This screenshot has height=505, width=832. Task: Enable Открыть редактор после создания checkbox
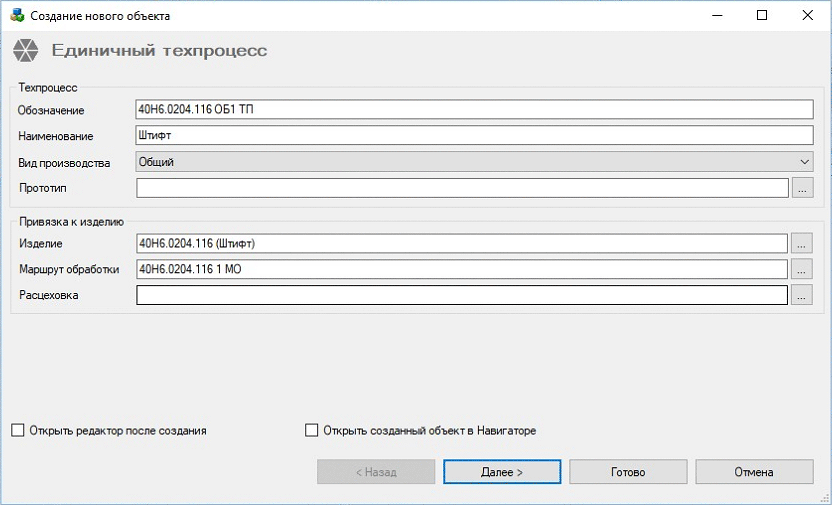[x=18, y=431]
